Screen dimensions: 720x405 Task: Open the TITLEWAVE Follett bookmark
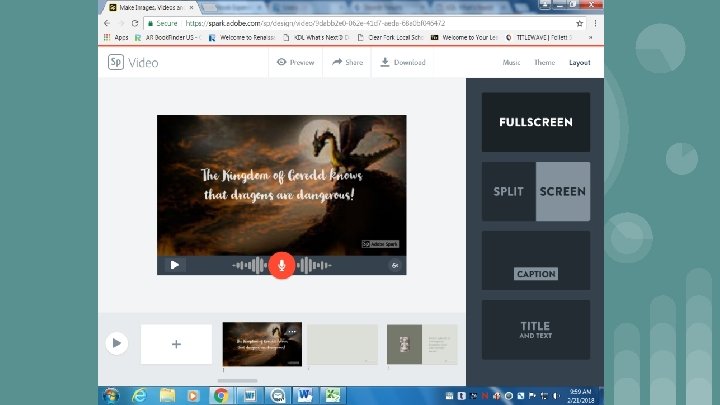(x=539, y=37)
